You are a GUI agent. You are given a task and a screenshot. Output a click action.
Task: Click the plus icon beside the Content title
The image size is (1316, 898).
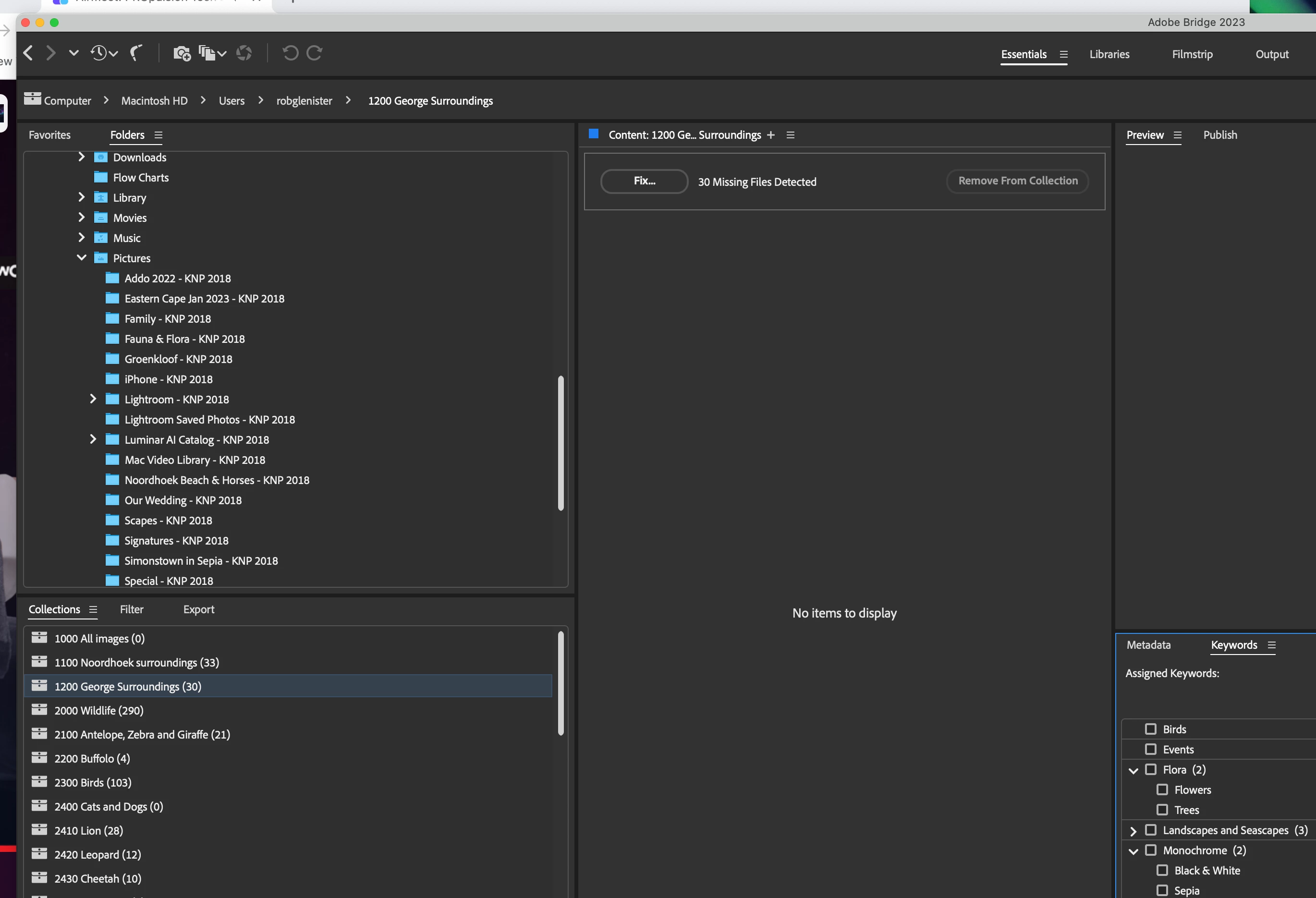pyautogui.click(x=771, y=135)
